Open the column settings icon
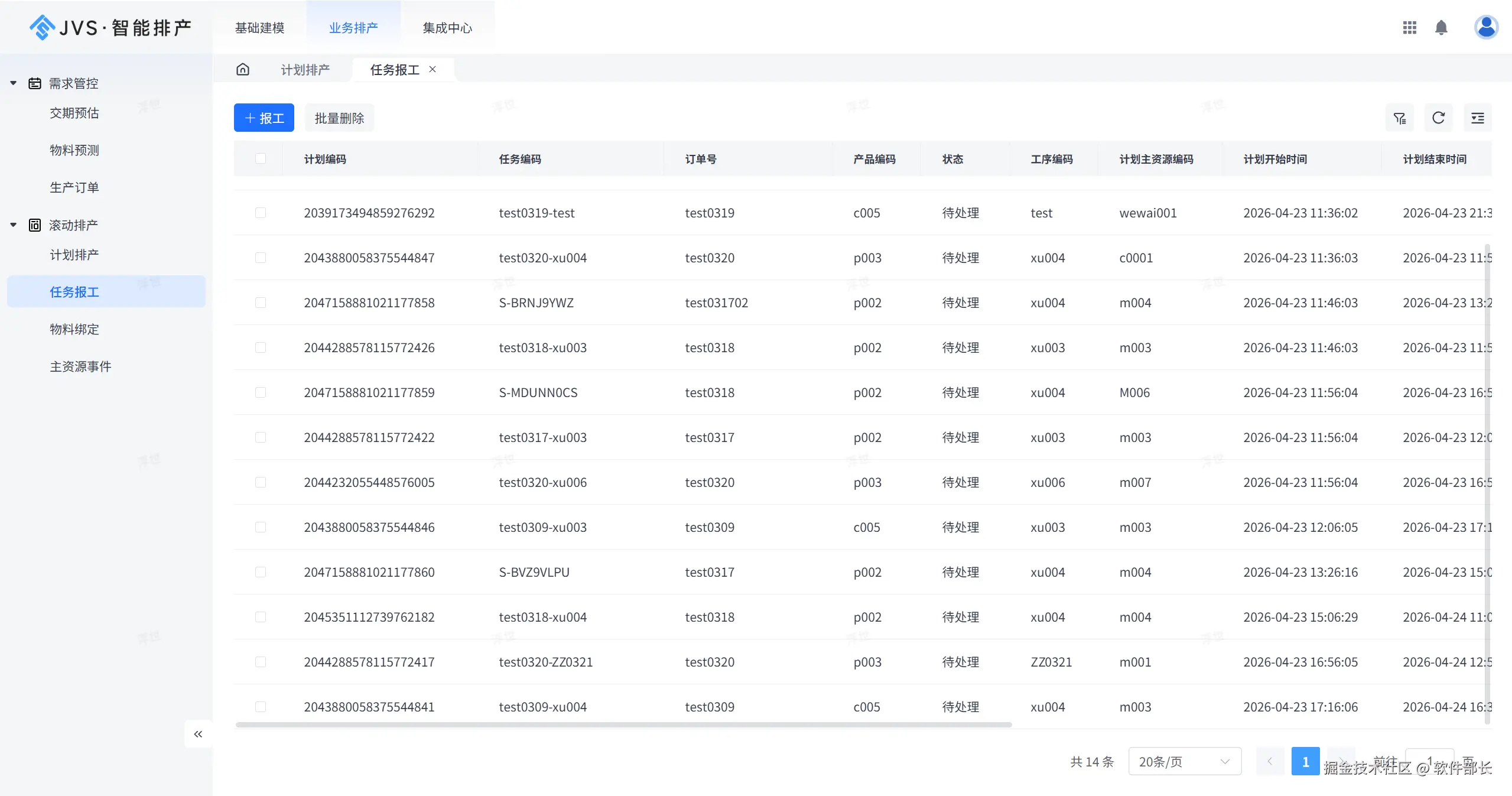 pyautogui.click(x=1477, y=118)
